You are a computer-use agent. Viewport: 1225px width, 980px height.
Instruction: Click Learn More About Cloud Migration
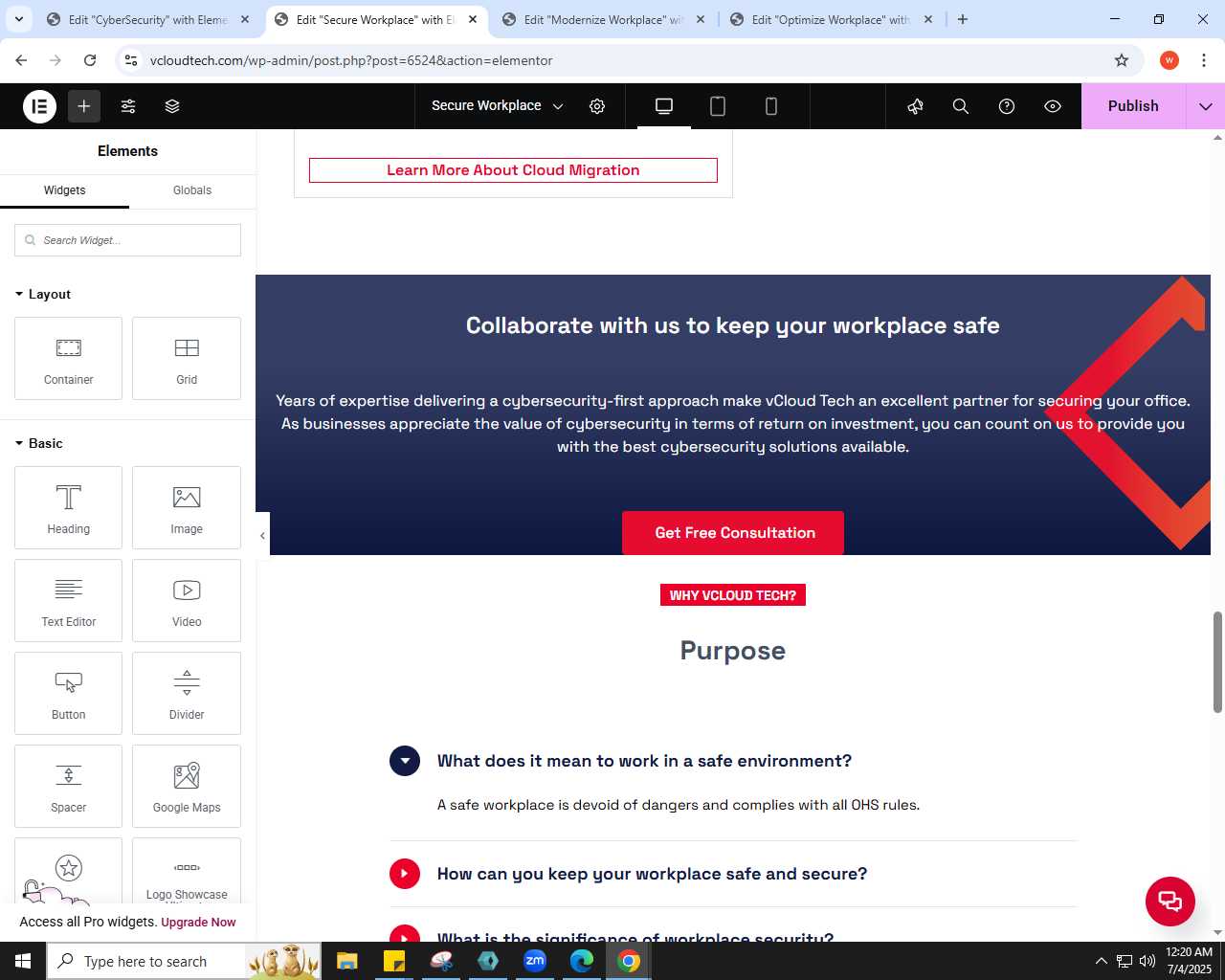click(x=513, y=170)
